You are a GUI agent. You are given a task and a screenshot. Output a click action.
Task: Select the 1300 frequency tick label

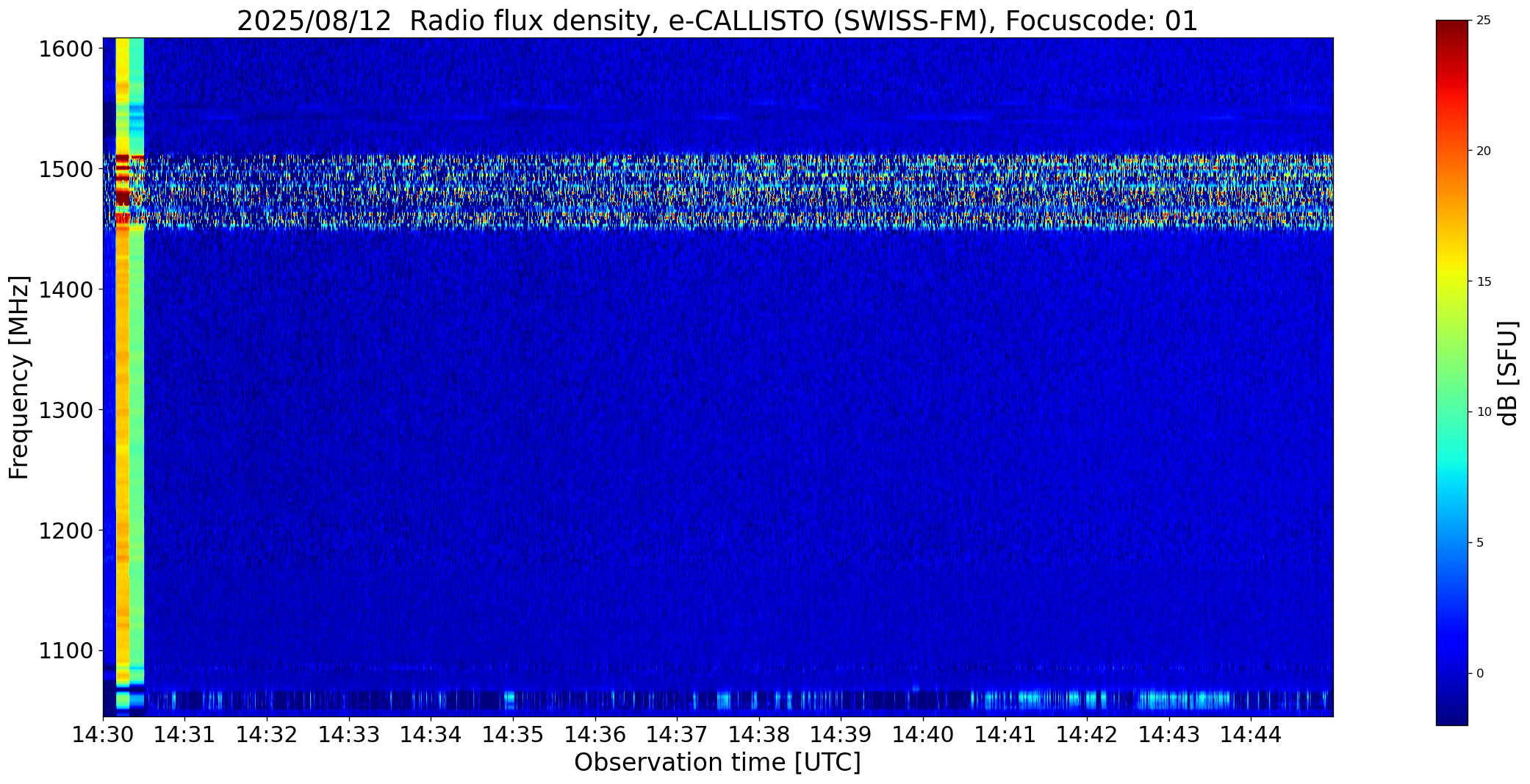[65, 410]
